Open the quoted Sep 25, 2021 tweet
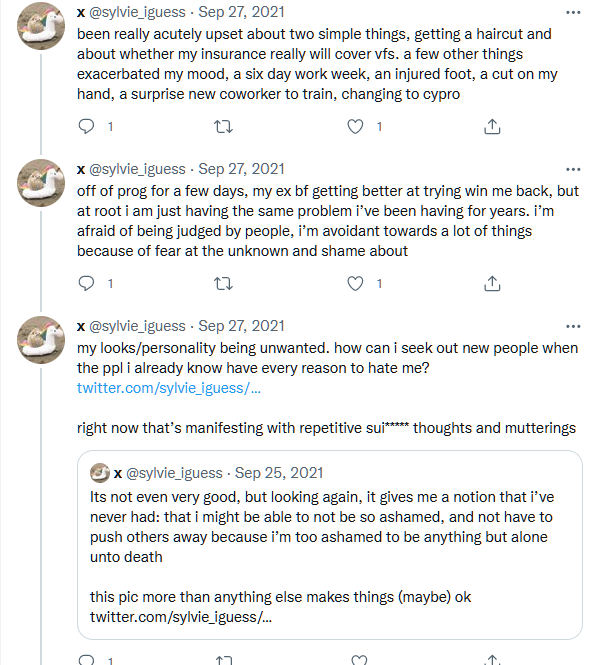593x665 pixels. coord(330,545)
